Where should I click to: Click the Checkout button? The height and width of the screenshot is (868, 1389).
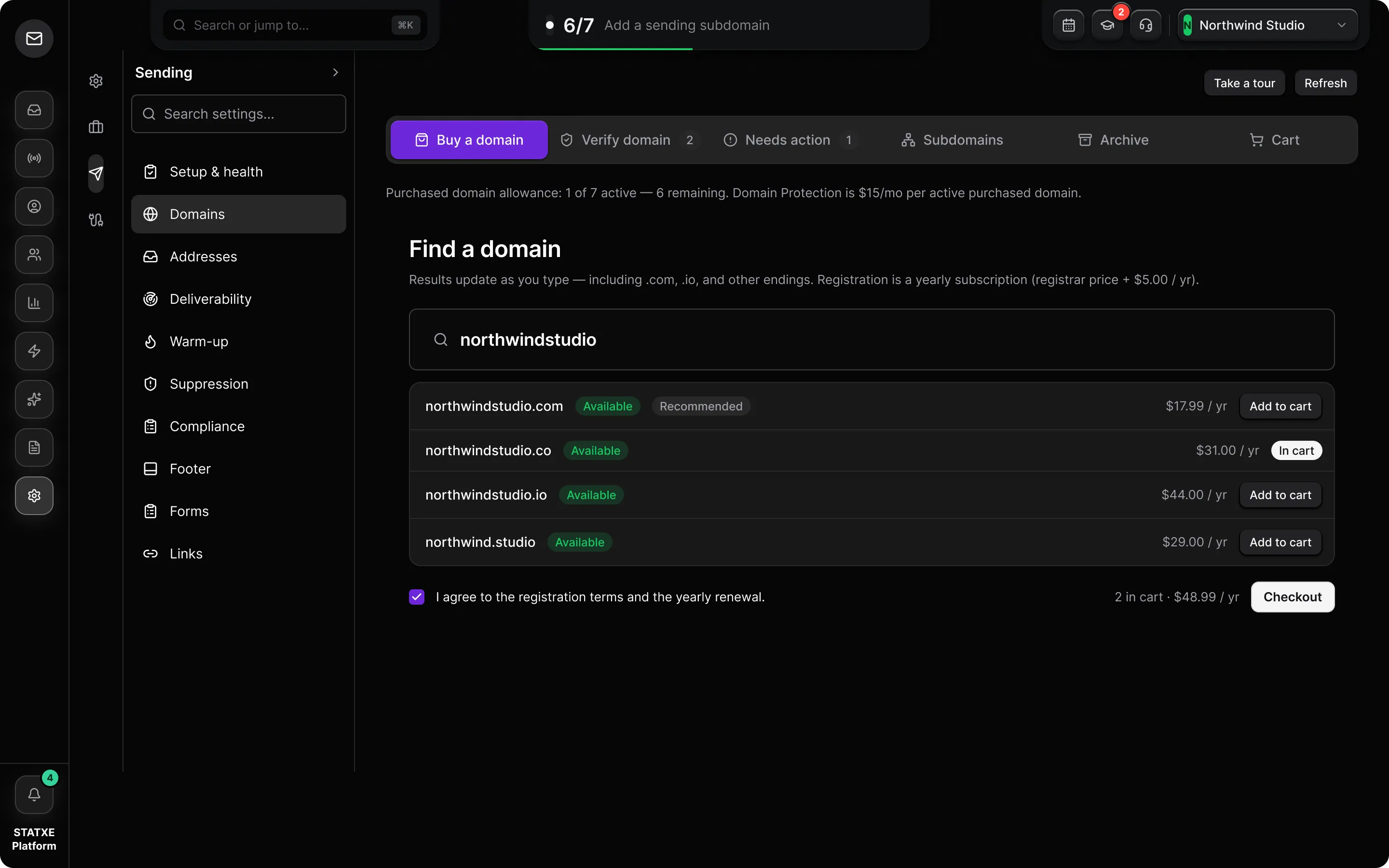pos(1292,597)
